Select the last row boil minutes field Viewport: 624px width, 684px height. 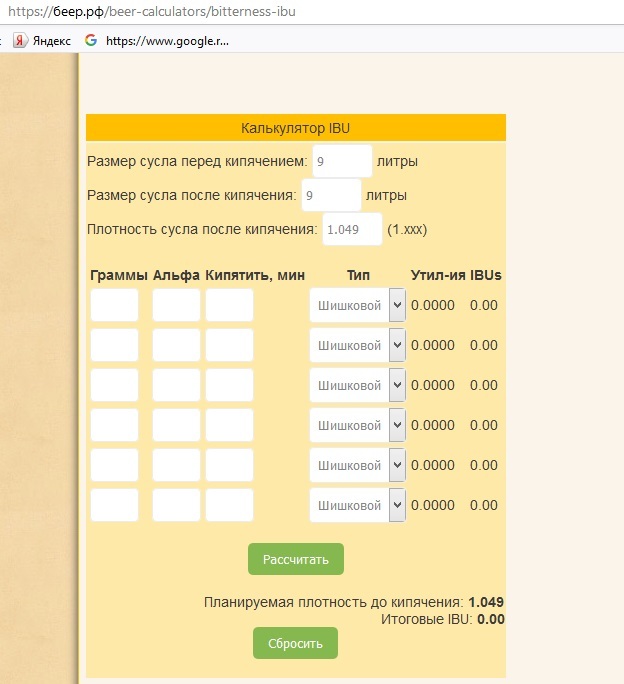[x=229, y=505]
